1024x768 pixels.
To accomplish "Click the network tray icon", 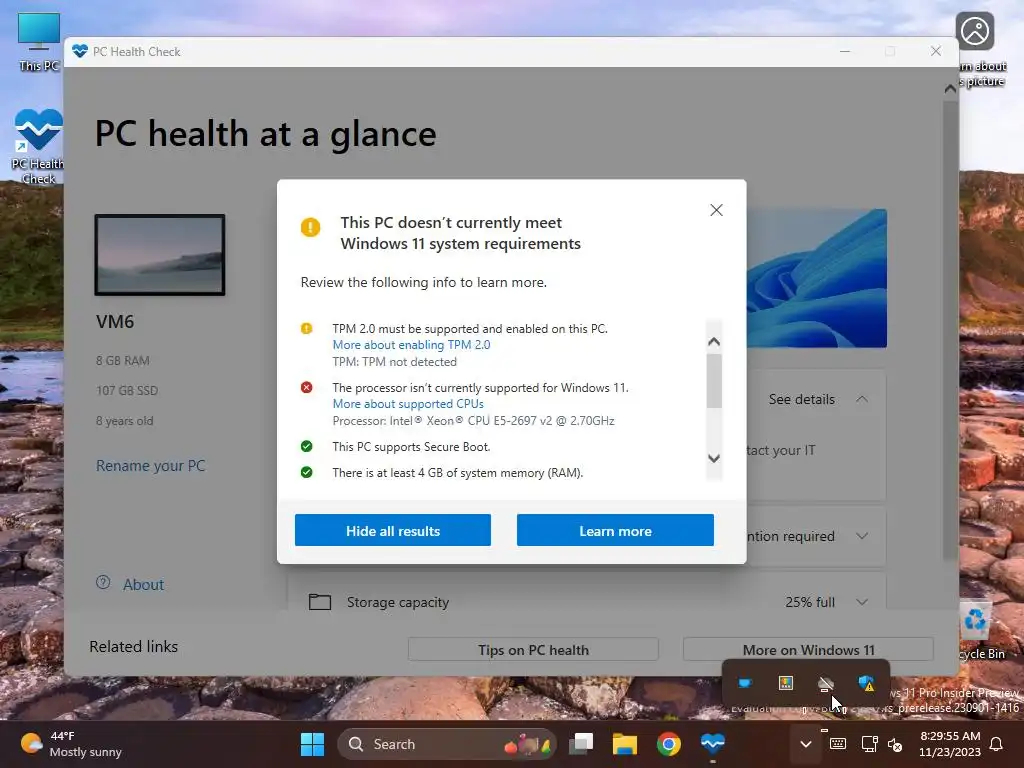I will [x=870, y=744].
